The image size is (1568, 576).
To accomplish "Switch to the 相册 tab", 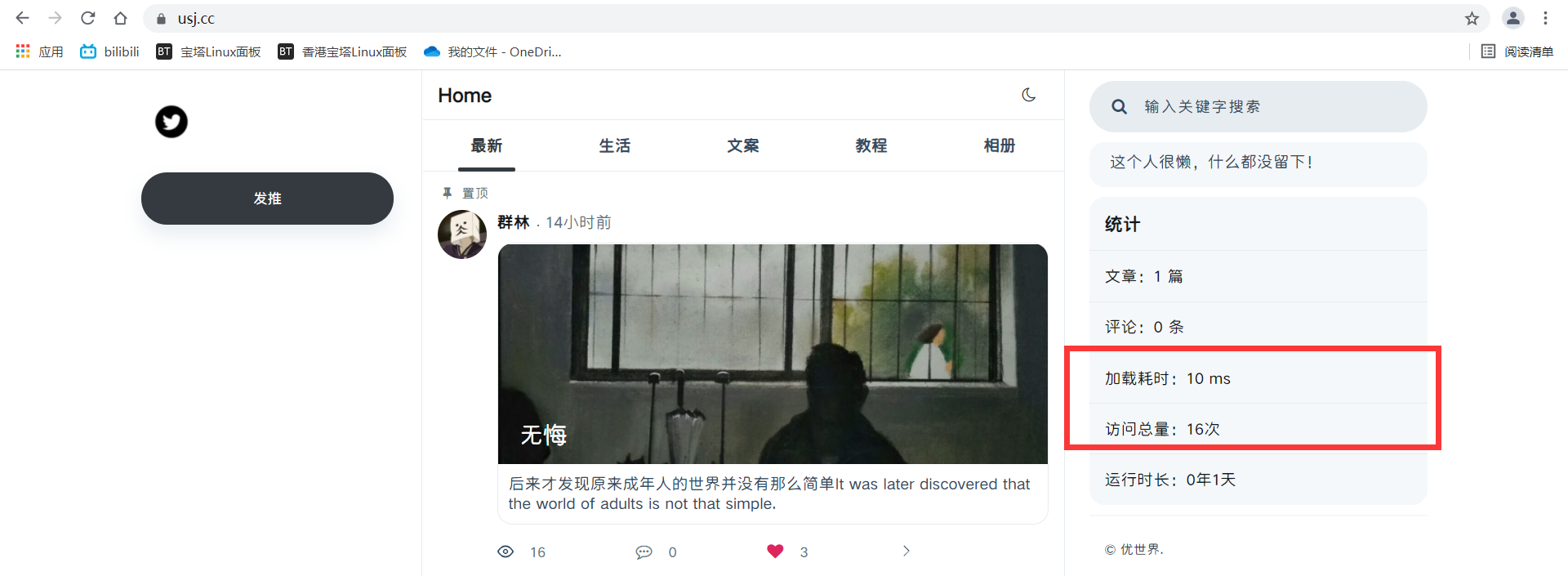I will 1000,145.
